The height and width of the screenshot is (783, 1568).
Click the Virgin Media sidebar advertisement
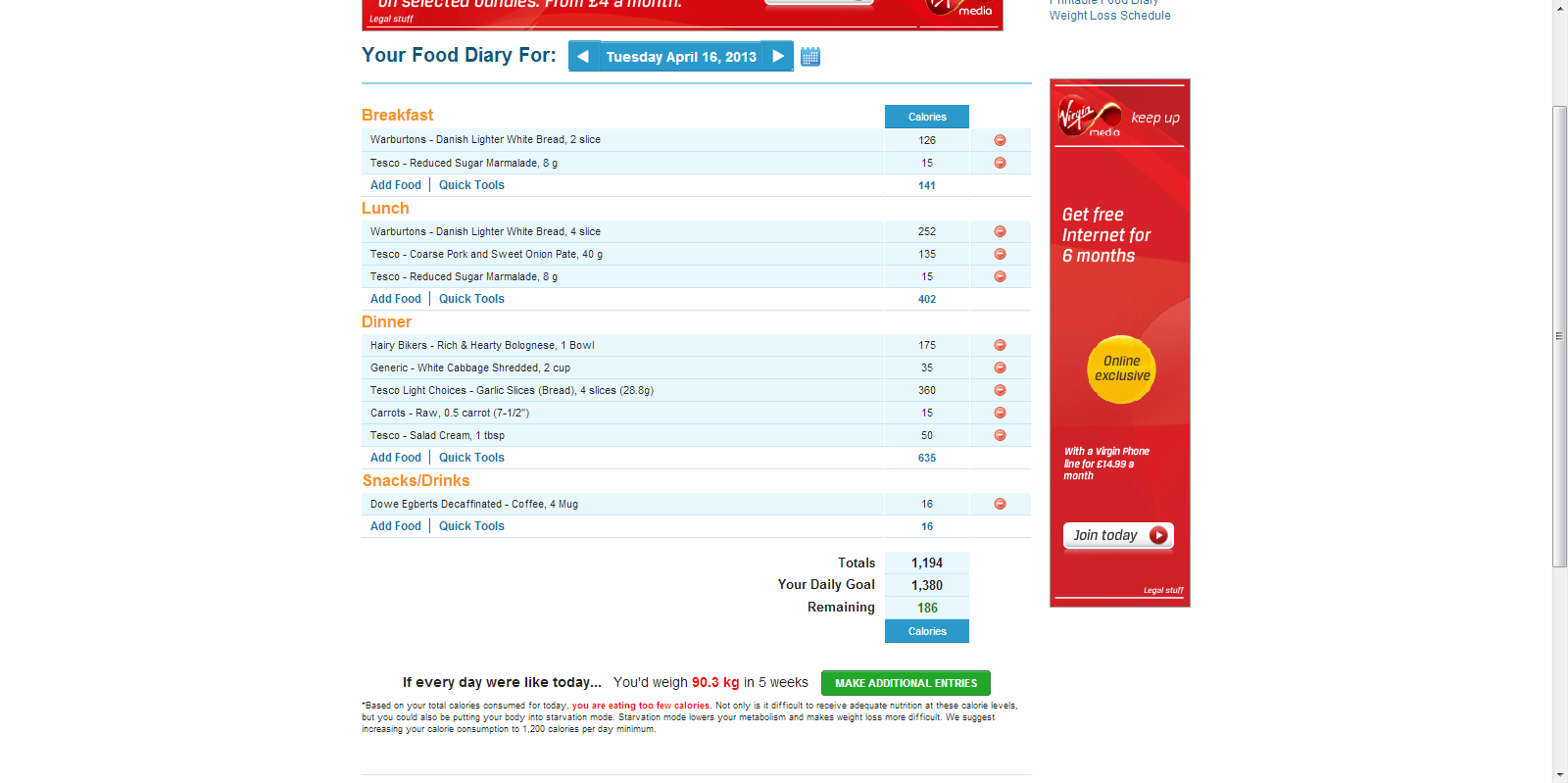(1120, 343)
